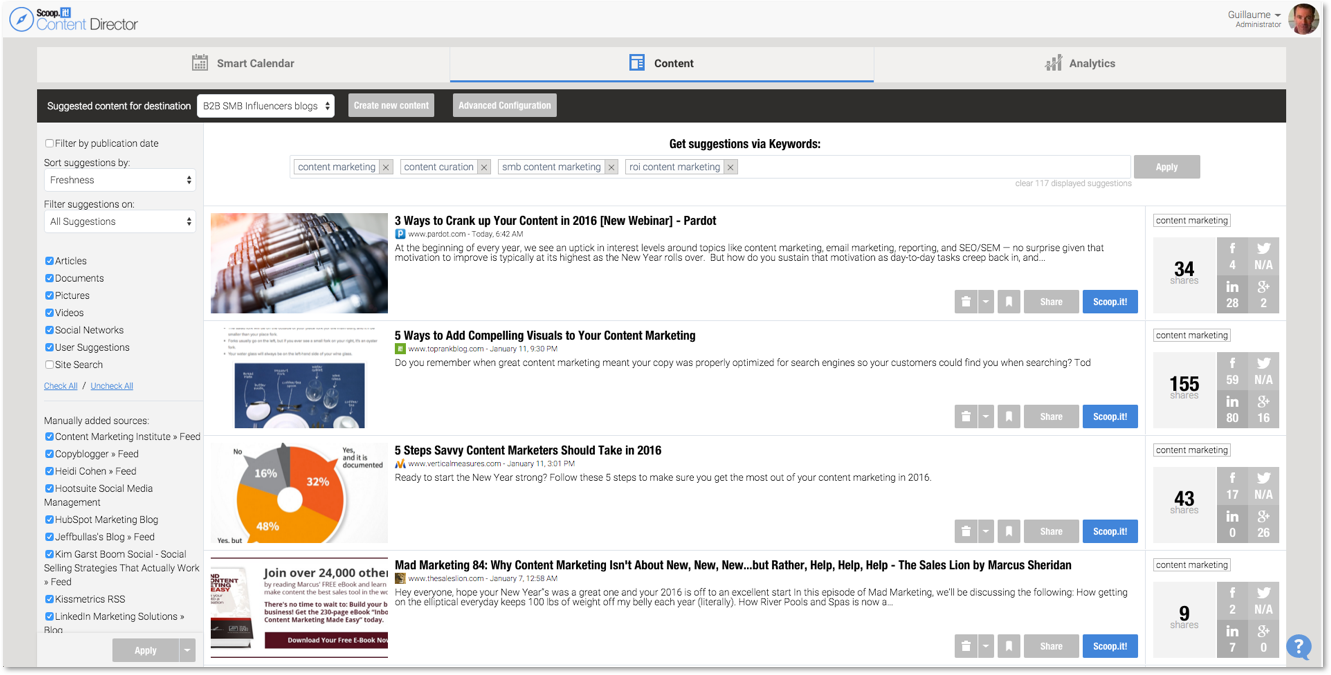This screenshot has height=675, width=1331.
Task: Expand the trash options arrow for '5 Ways to Add Compelling Visuals'
Action: (985, 417)
